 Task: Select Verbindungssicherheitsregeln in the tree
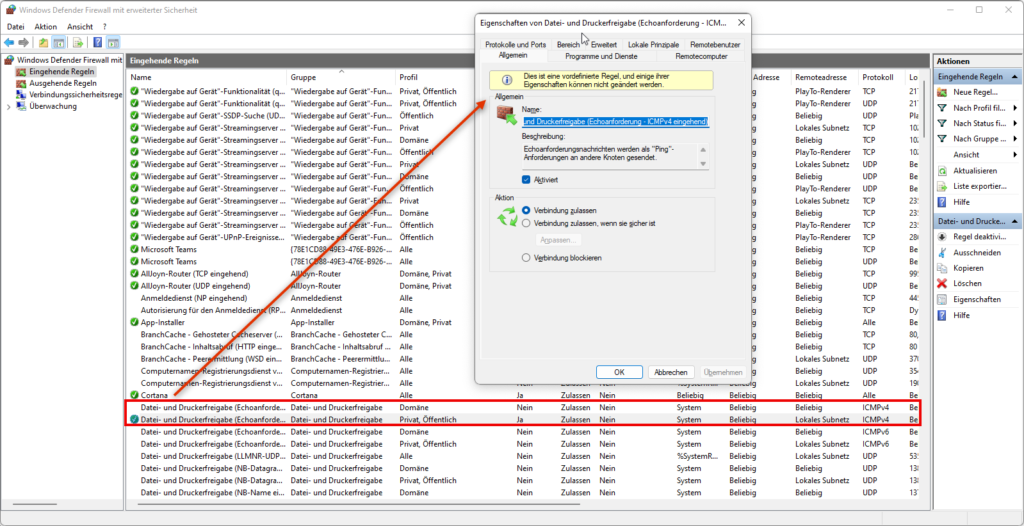point(76,95)
